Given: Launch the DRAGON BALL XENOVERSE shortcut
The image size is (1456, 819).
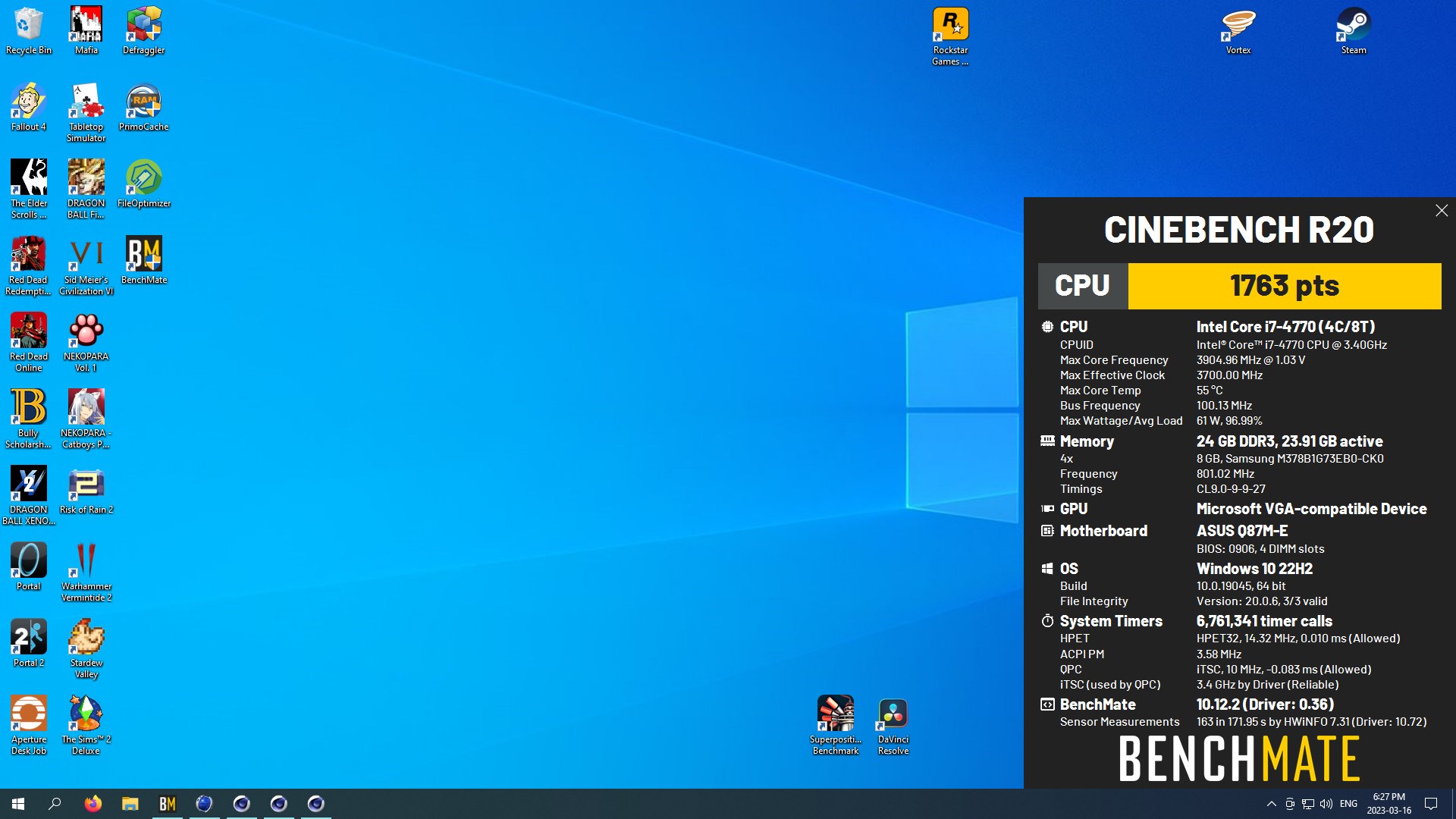Looking at the screenshot, I should 29,496.
